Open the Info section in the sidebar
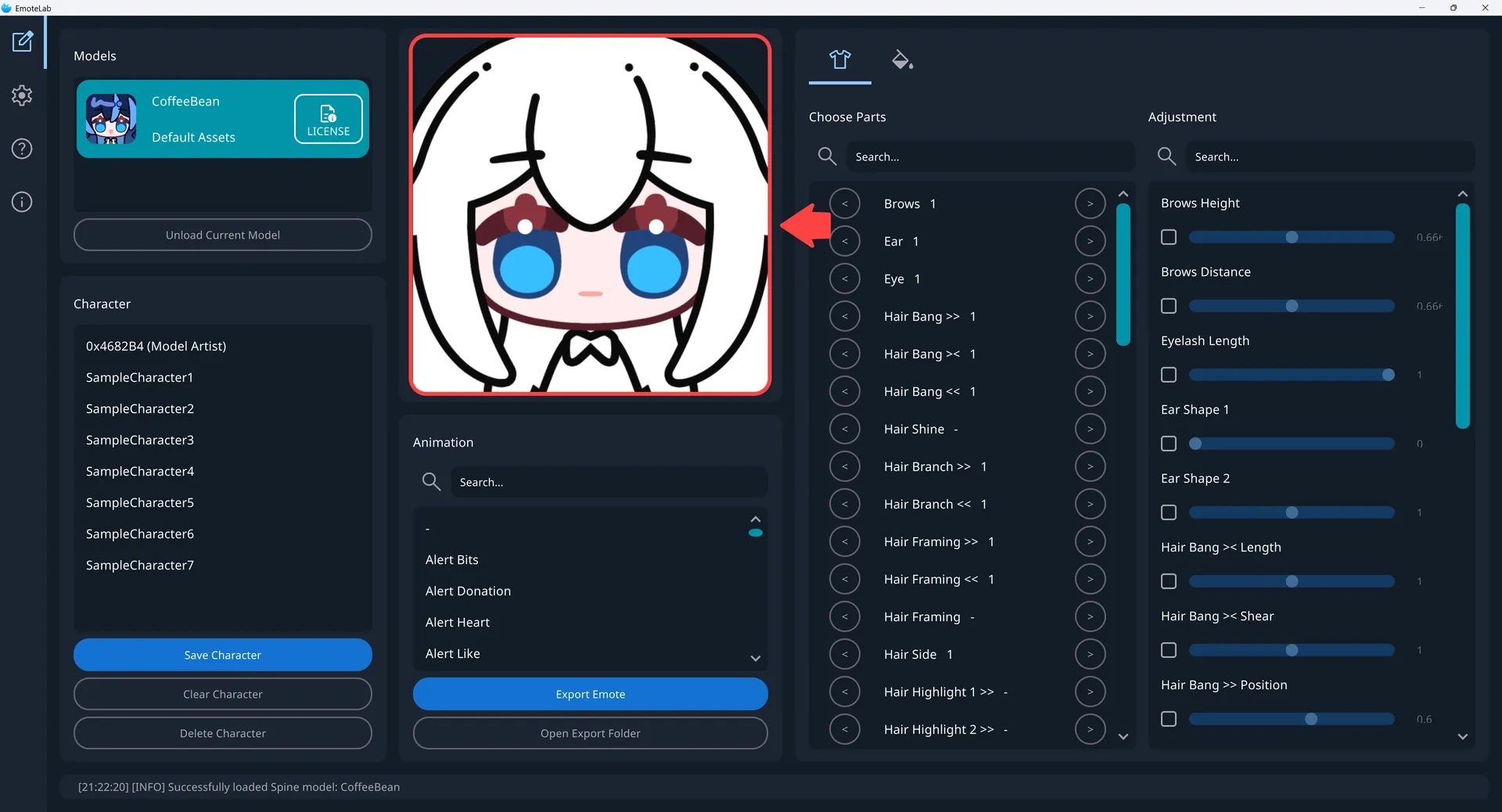This screenshot has height=812, width=1502. (x=21, y=202)
